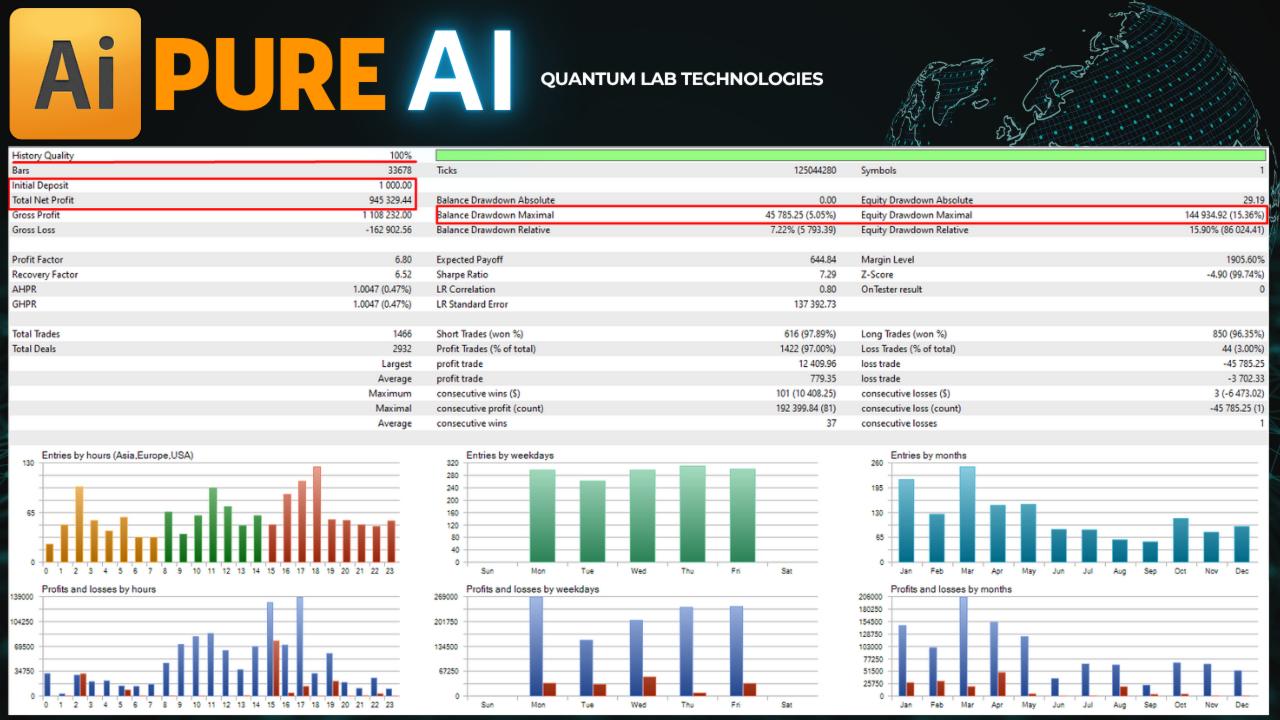Click the red Apr loss bar in months chart
The width and height of the screenshot is (1280, 720).
[x=1002, y=684]
